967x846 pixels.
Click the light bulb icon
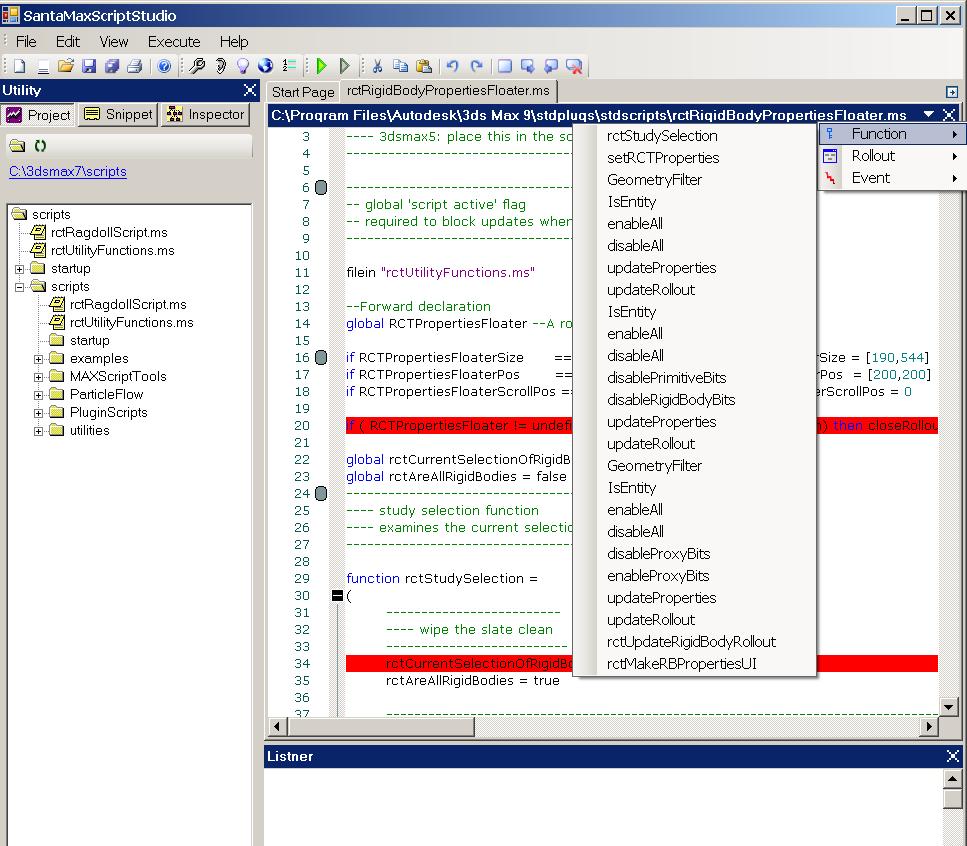(243, 66)
